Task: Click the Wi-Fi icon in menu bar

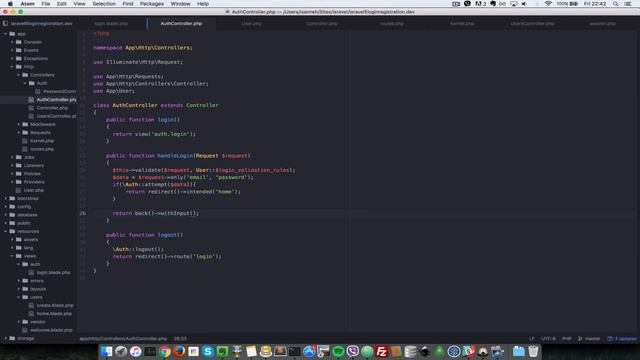Action: point(548,4)
